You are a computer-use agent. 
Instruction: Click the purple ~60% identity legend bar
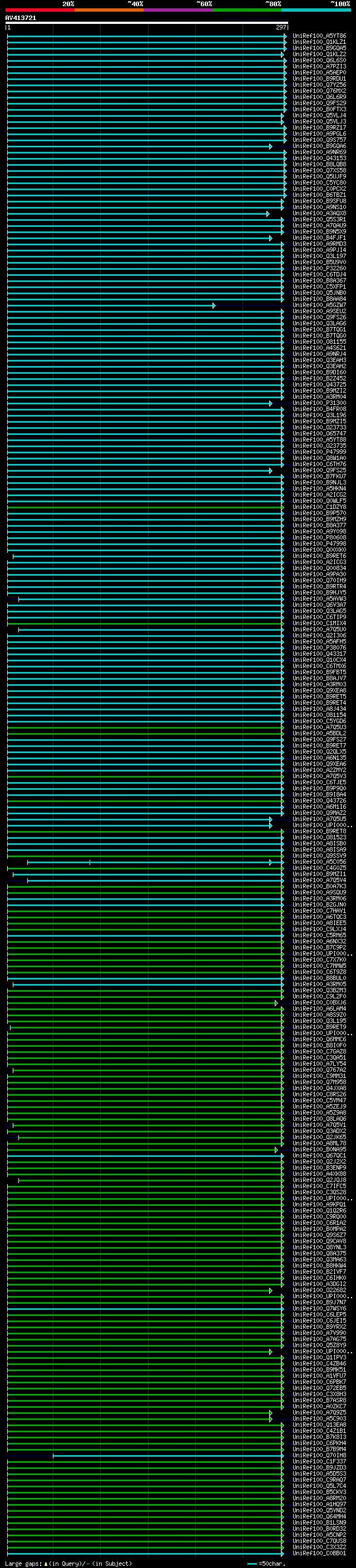tap(177, 11)
